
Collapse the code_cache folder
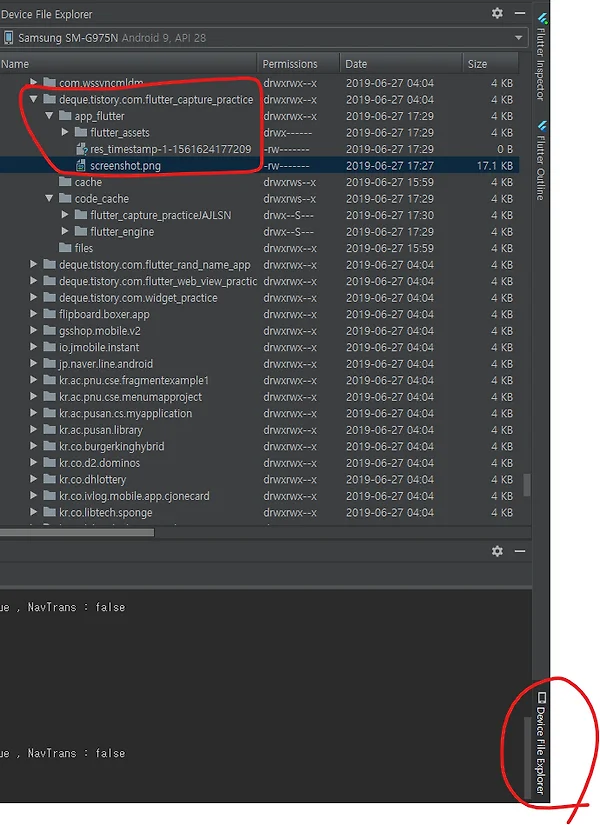[x=49, y=198]
